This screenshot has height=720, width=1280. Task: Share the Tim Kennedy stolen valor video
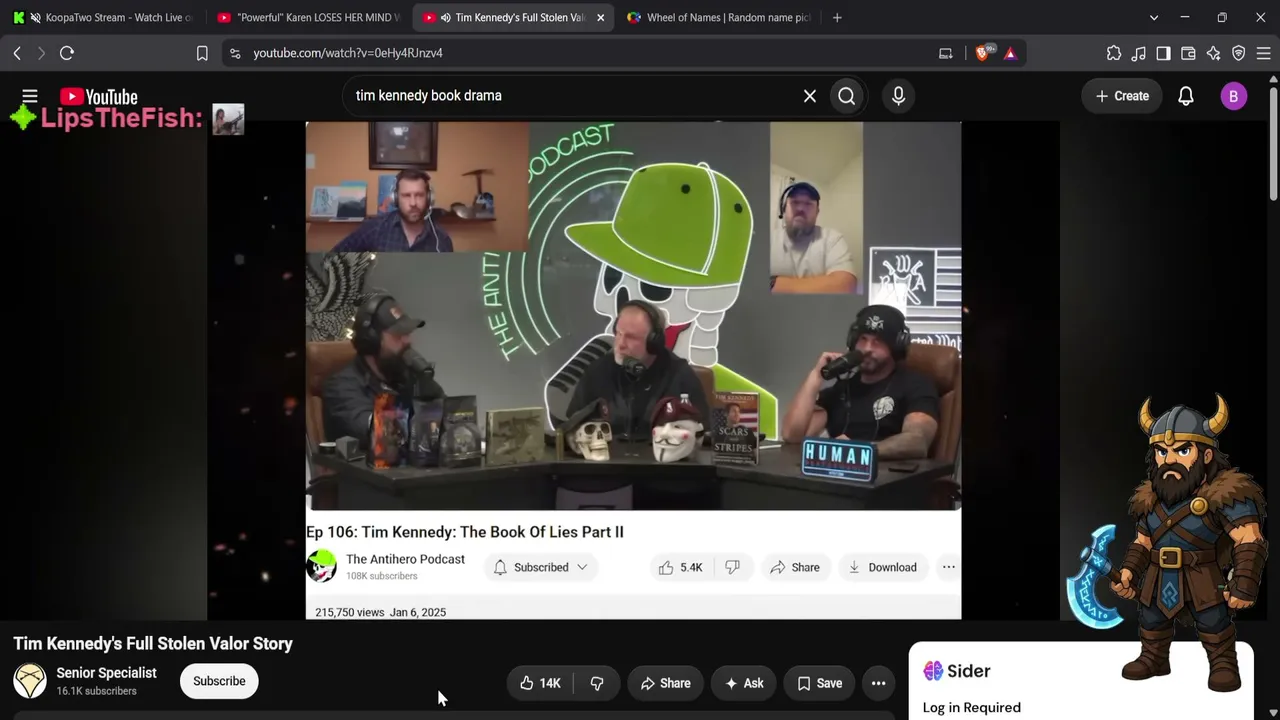[x=665, y=683]
